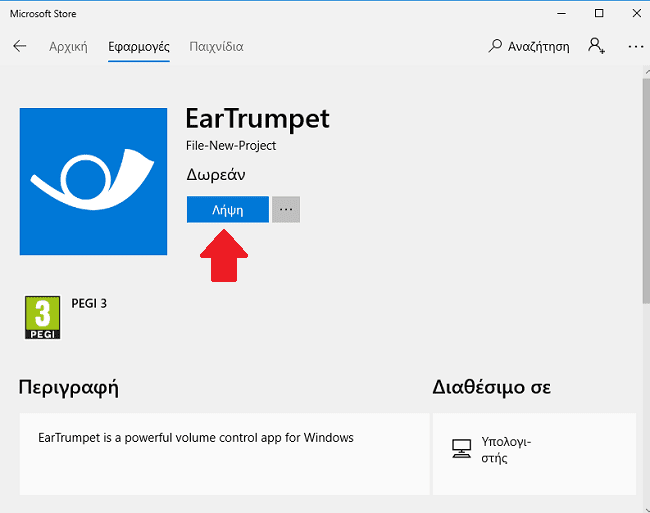The height and width of the screenshot is (513, 650).
Task: Click the PEGI 3 rating text
Action: (x=89, y=303)
